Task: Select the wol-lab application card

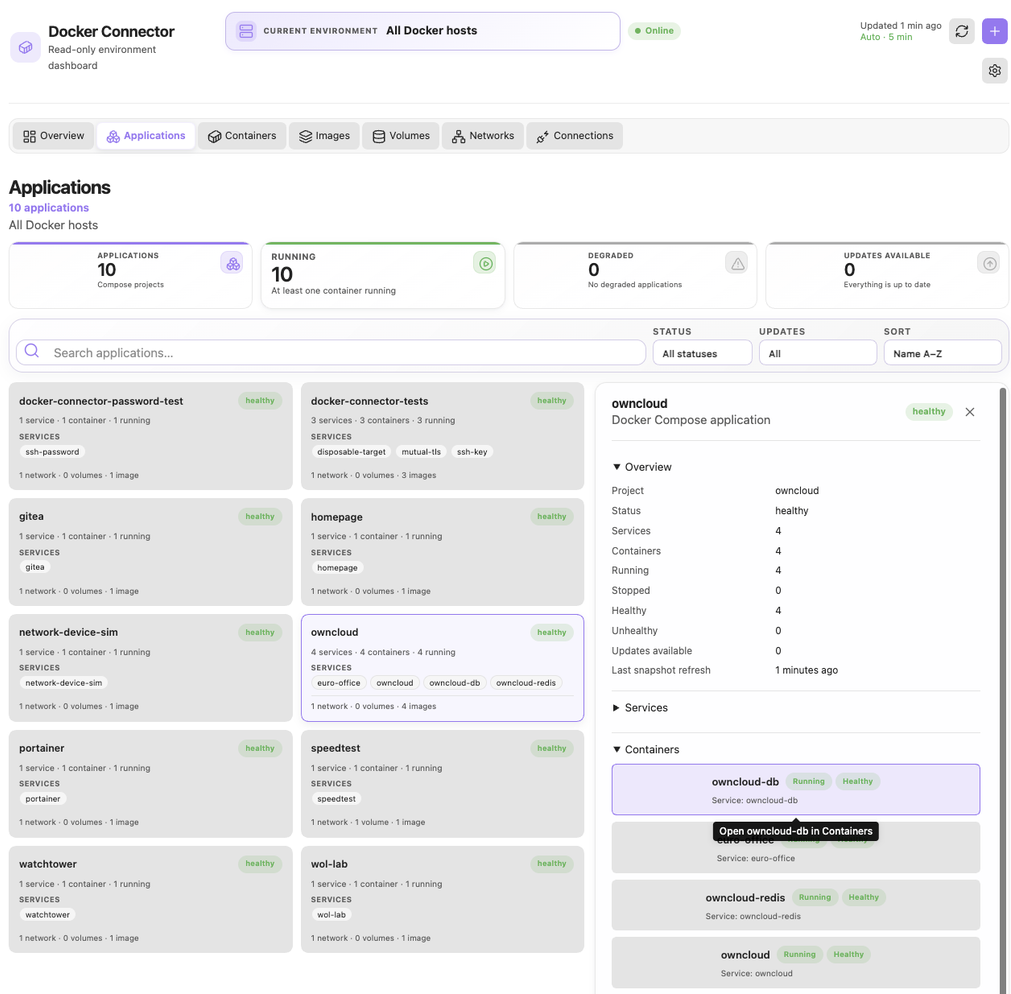Action: pos(442,900)
